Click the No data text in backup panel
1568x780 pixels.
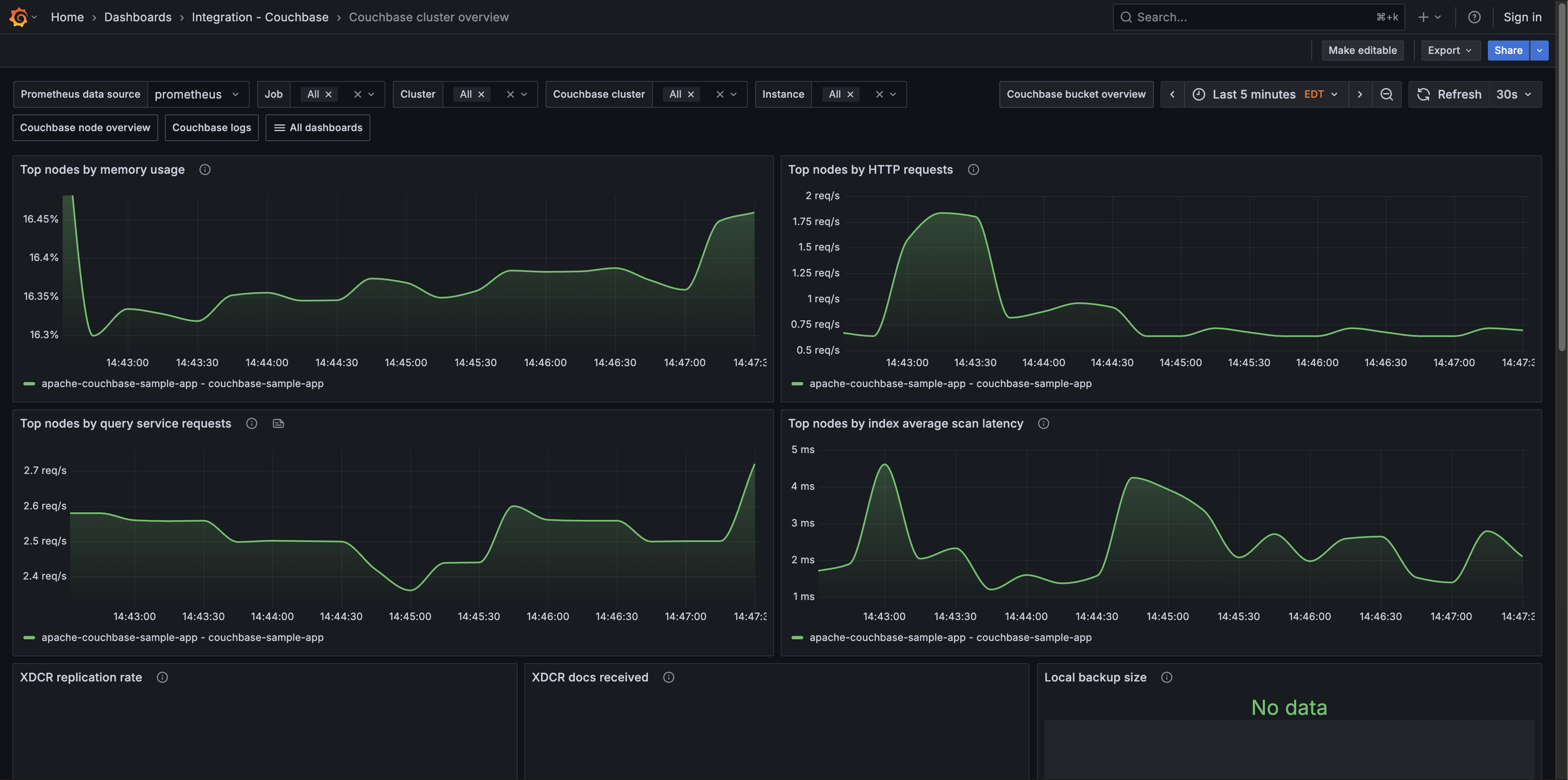pos(1289,707)
